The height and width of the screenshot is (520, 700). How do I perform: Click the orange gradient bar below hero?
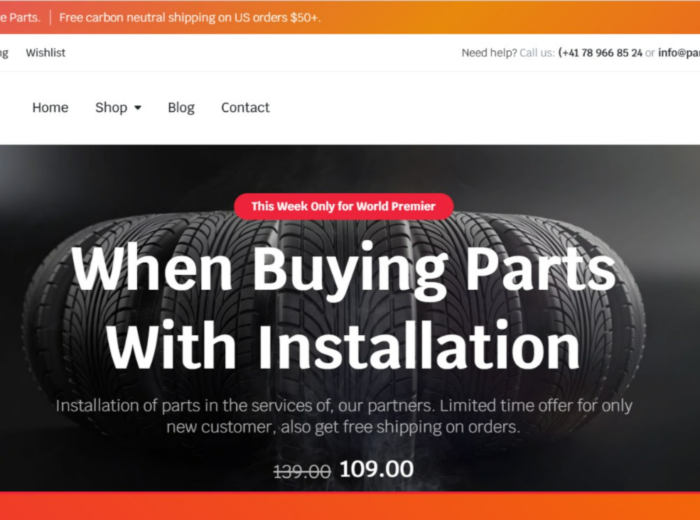pos(350,506)
